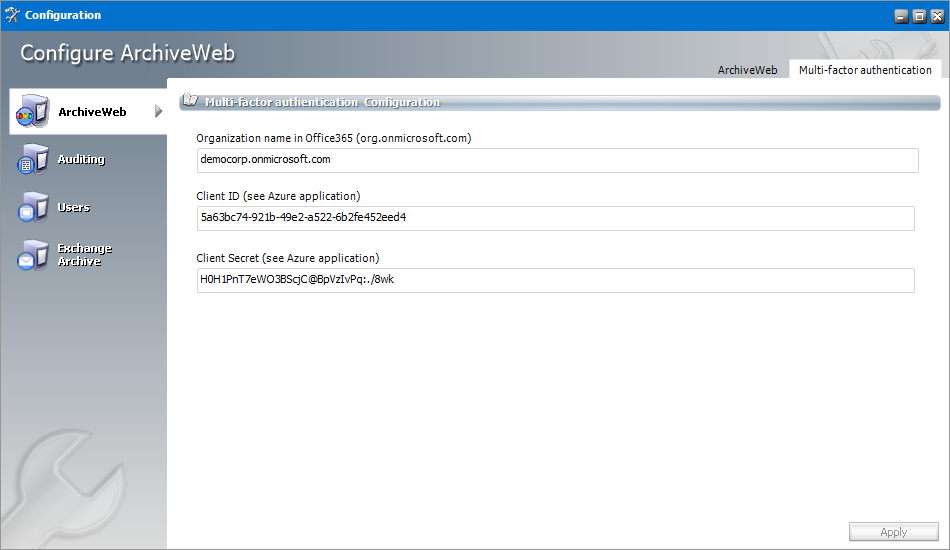Image resolution: width=950 pixels, height=550 pixels.
Task: Click the book icon in section header
Action: coord(190,101)
